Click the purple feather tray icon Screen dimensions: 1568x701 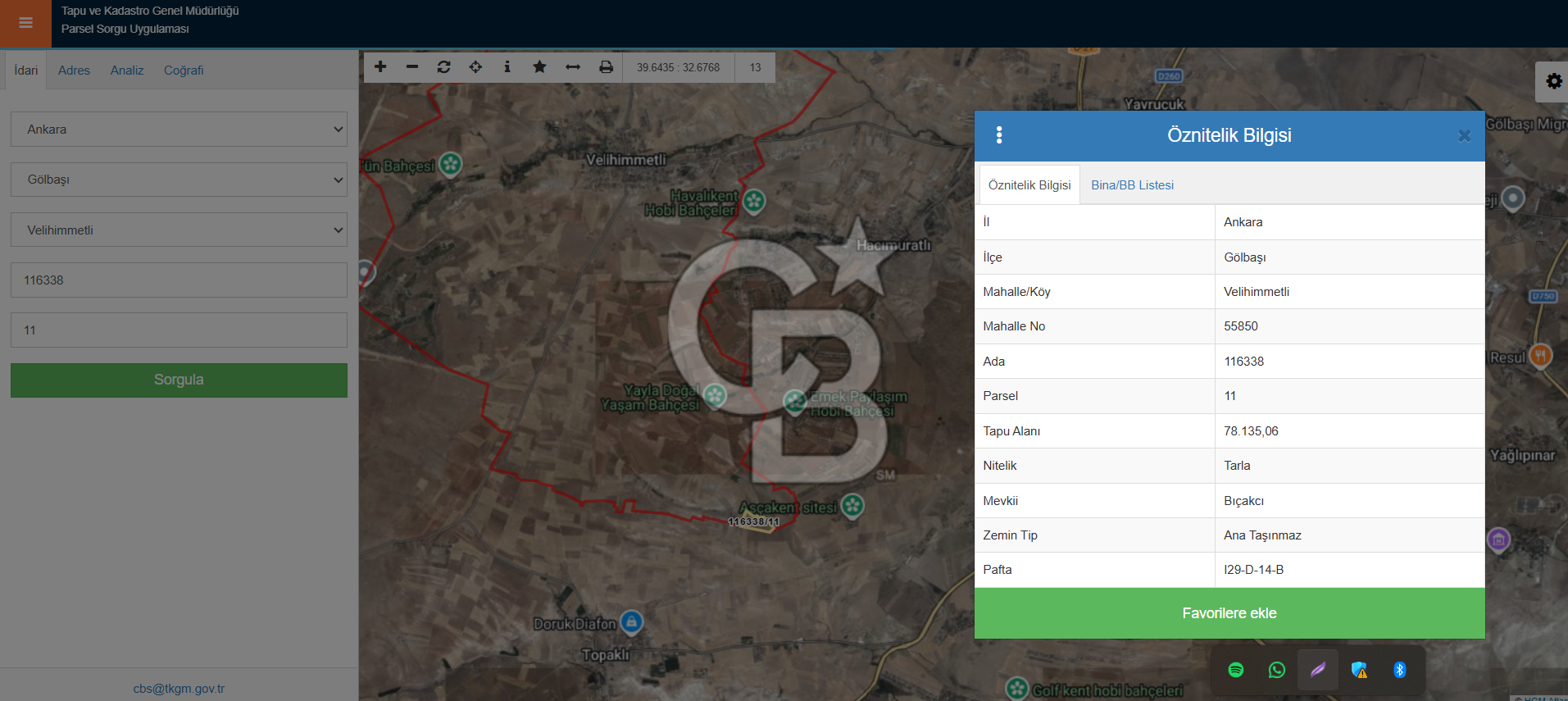pos(1318,670)
